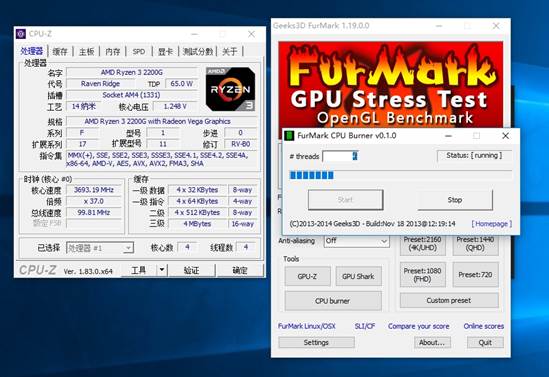Select Preset:1080 (FHD) benchmark
Viewport: 549px width, 377px height.
423,275
